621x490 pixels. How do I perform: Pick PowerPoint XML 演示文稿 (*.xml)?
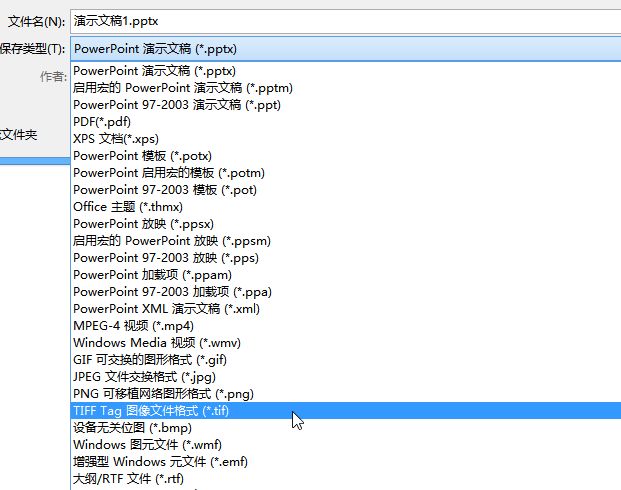pyautogui.click(x=345, y=309)
